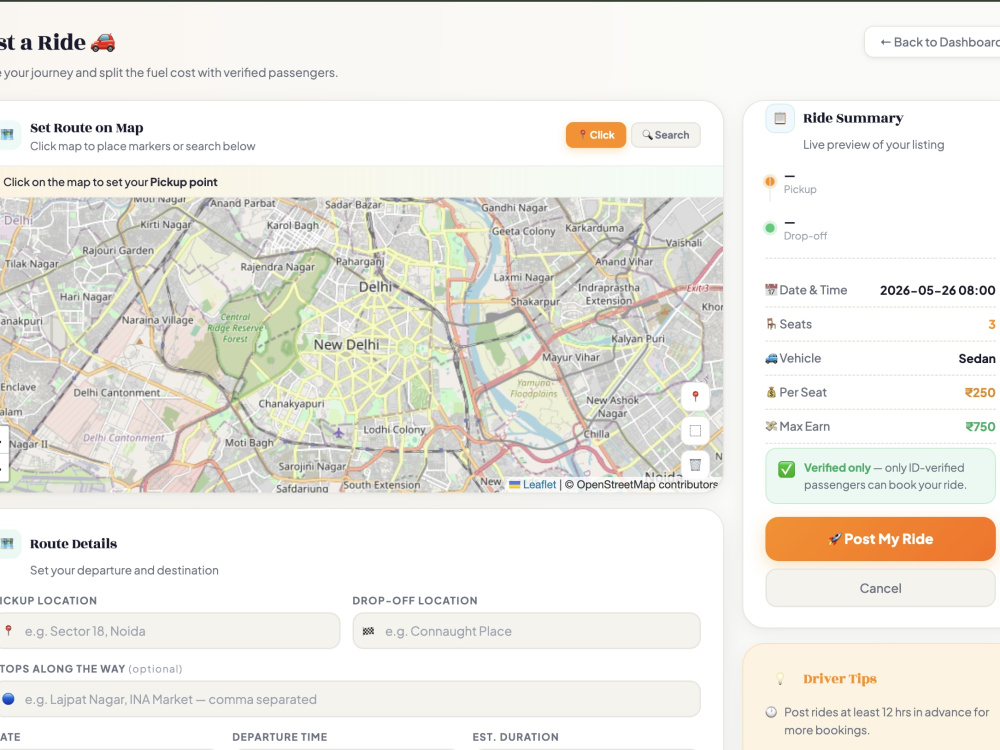The width and height of the screenshot is (1000, 750).
Task: Clear markers with the trash icon
Action: (695, 465)
